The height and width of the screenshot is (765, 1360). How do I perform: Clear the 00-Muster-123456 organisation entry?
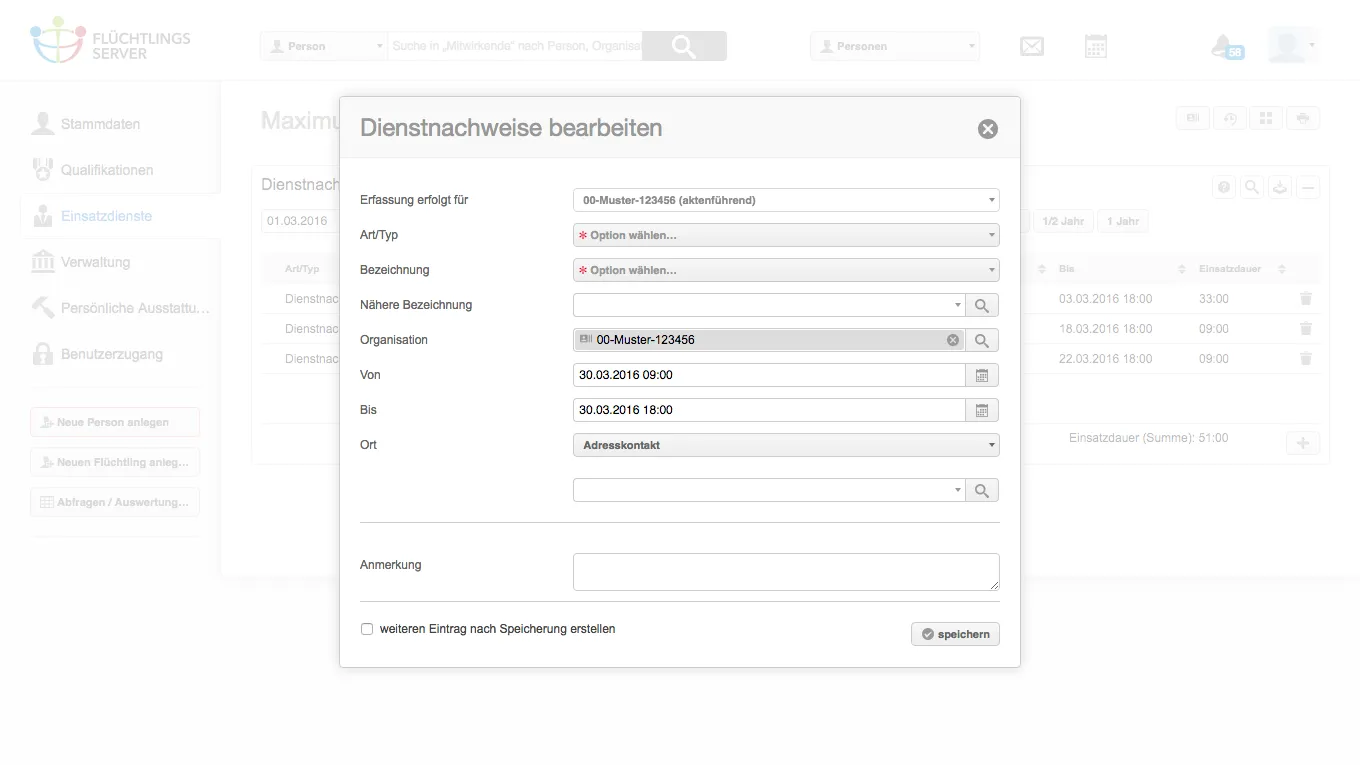[953, 340]
